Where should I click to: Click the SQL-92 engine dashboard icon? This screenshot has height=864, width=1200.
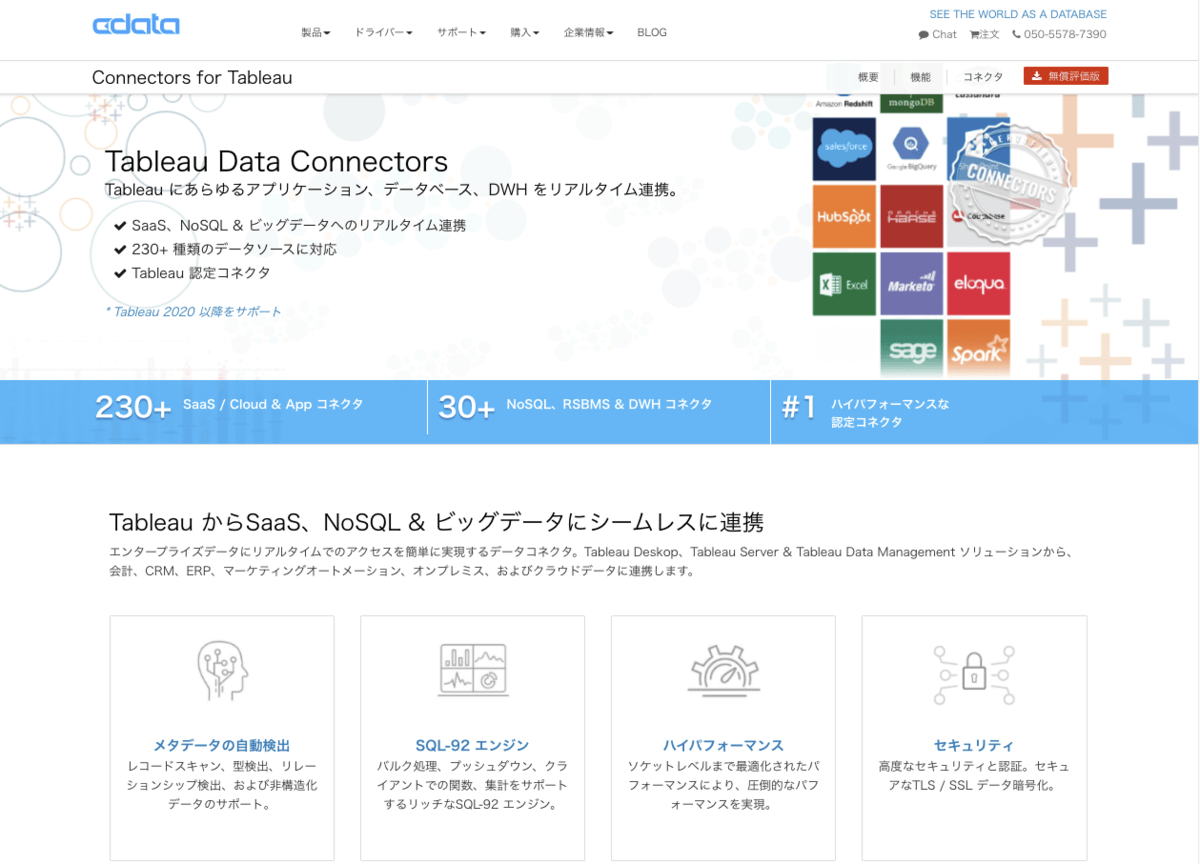point(473,670)
